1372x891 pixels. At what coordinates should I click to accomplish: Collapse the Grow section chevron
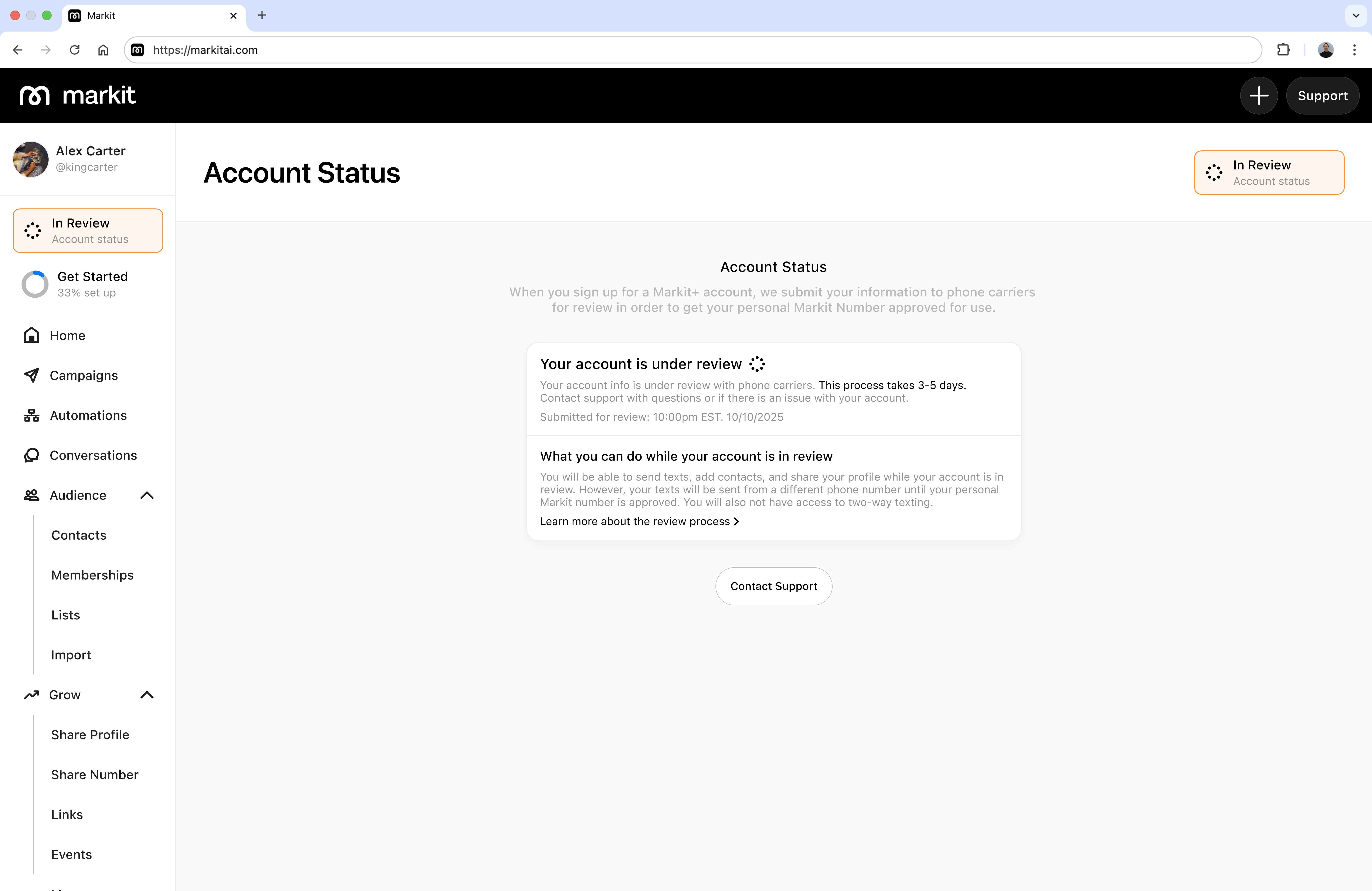click(x=147, y=695)
